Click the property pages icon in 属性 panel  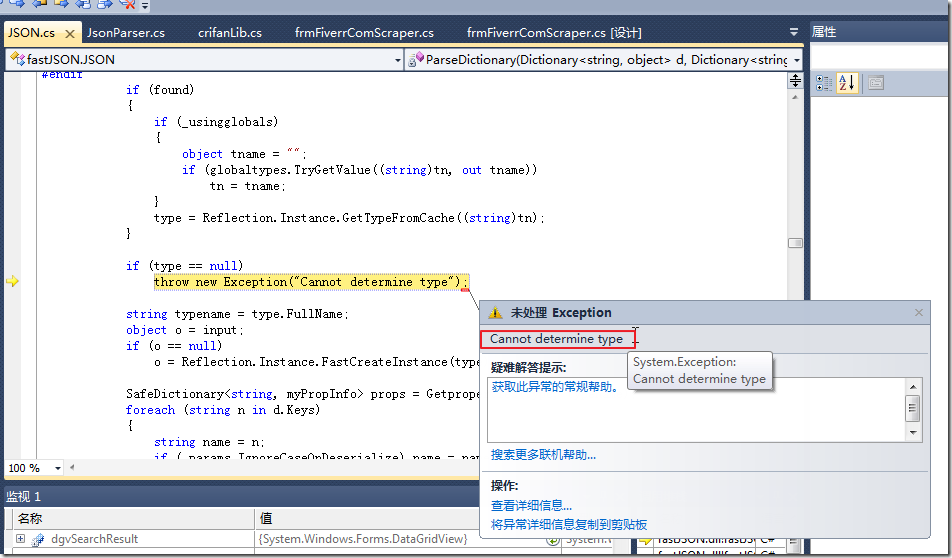pos(876,83)
